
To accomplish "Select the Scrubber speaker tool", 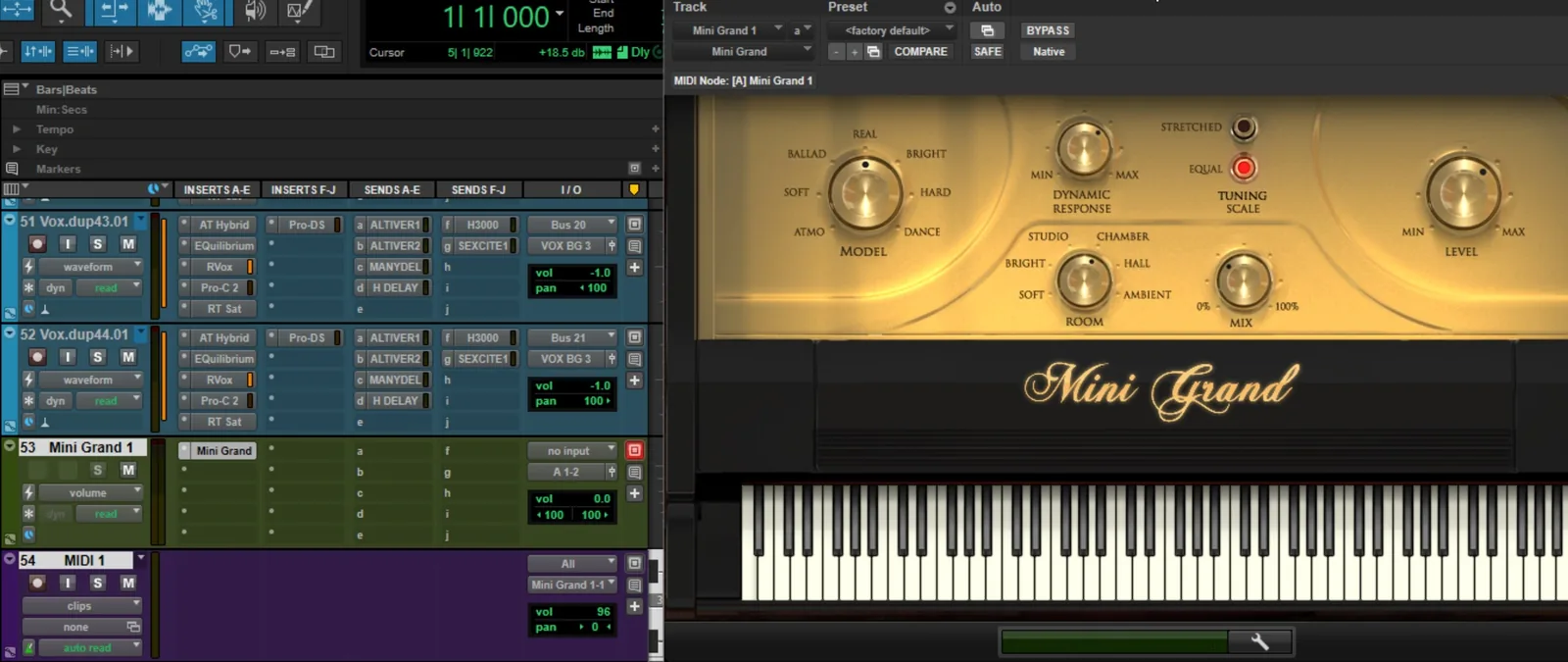I will coord(254,11).
